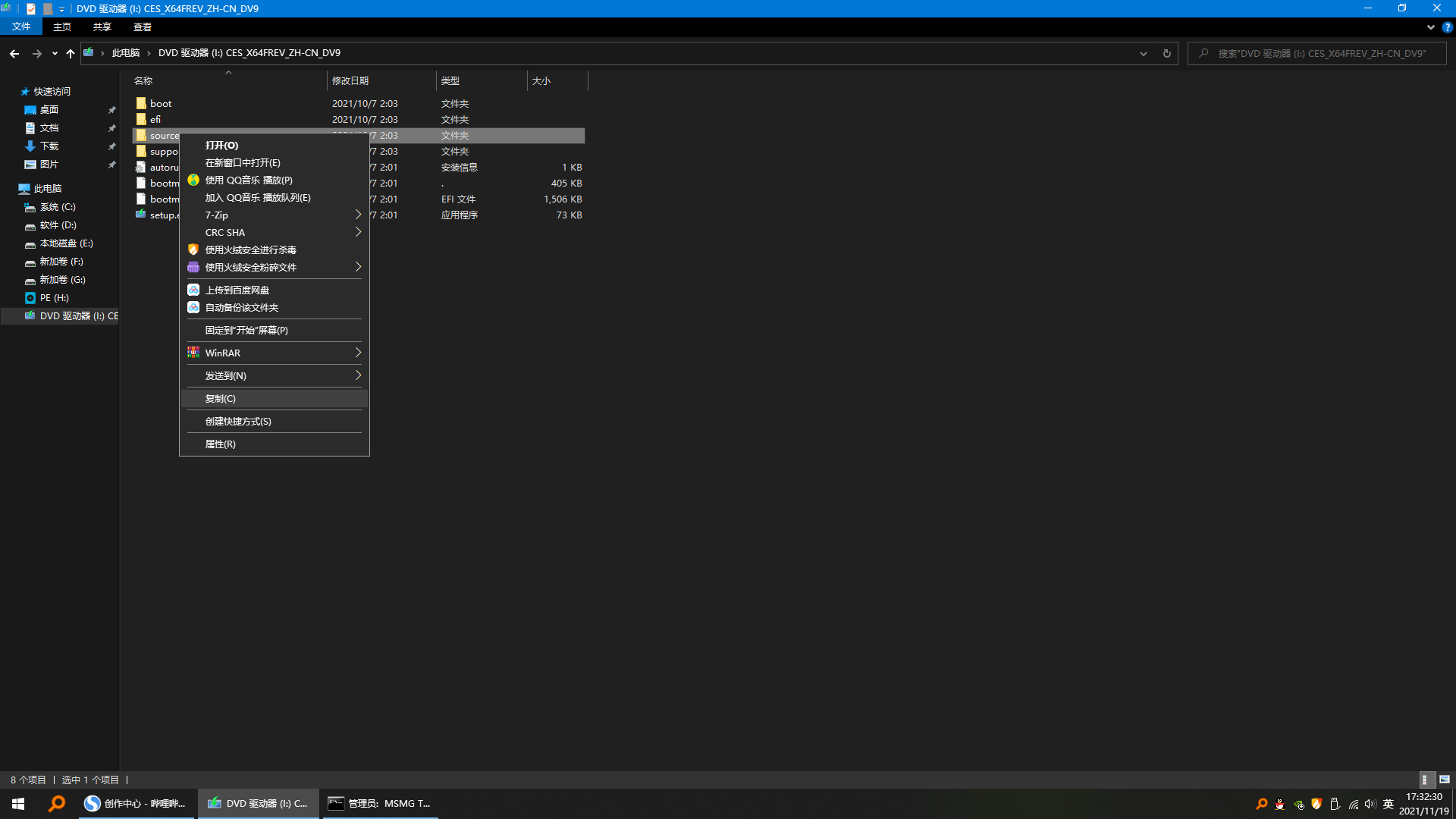Expand the ribbon chevron
The image size is (1456, 819).
point(1431,27)
